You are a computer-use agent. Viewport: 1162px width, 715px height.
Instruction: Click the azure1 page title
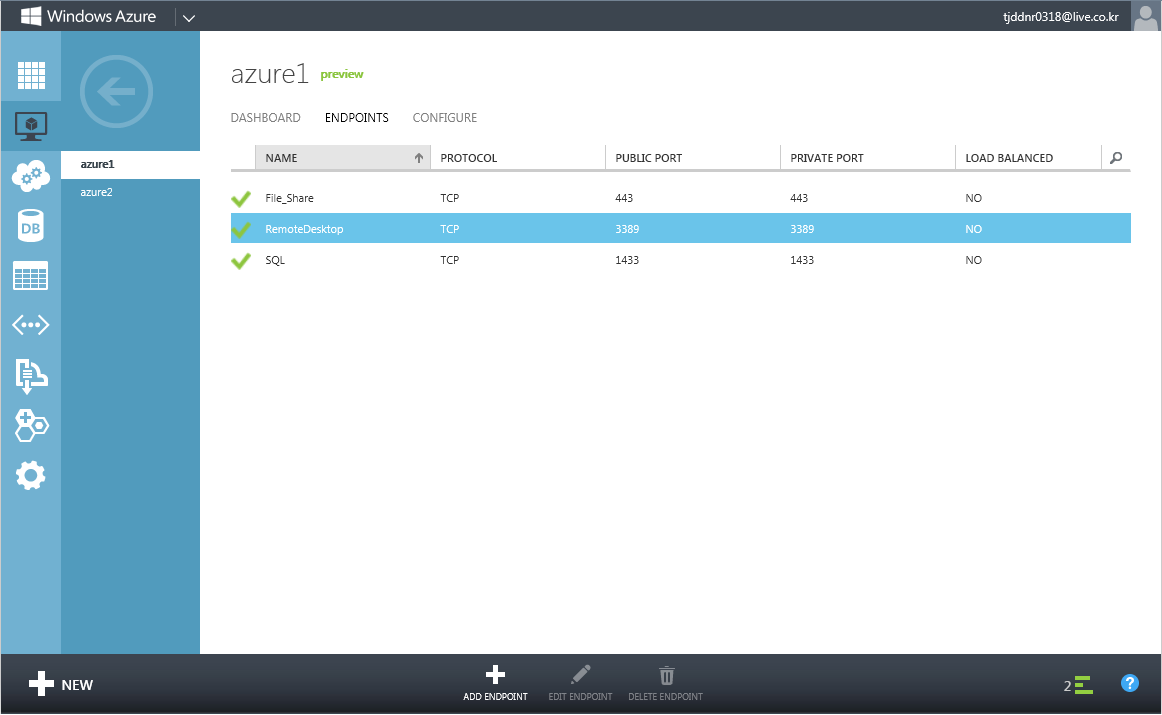click(x=269, y=74)
